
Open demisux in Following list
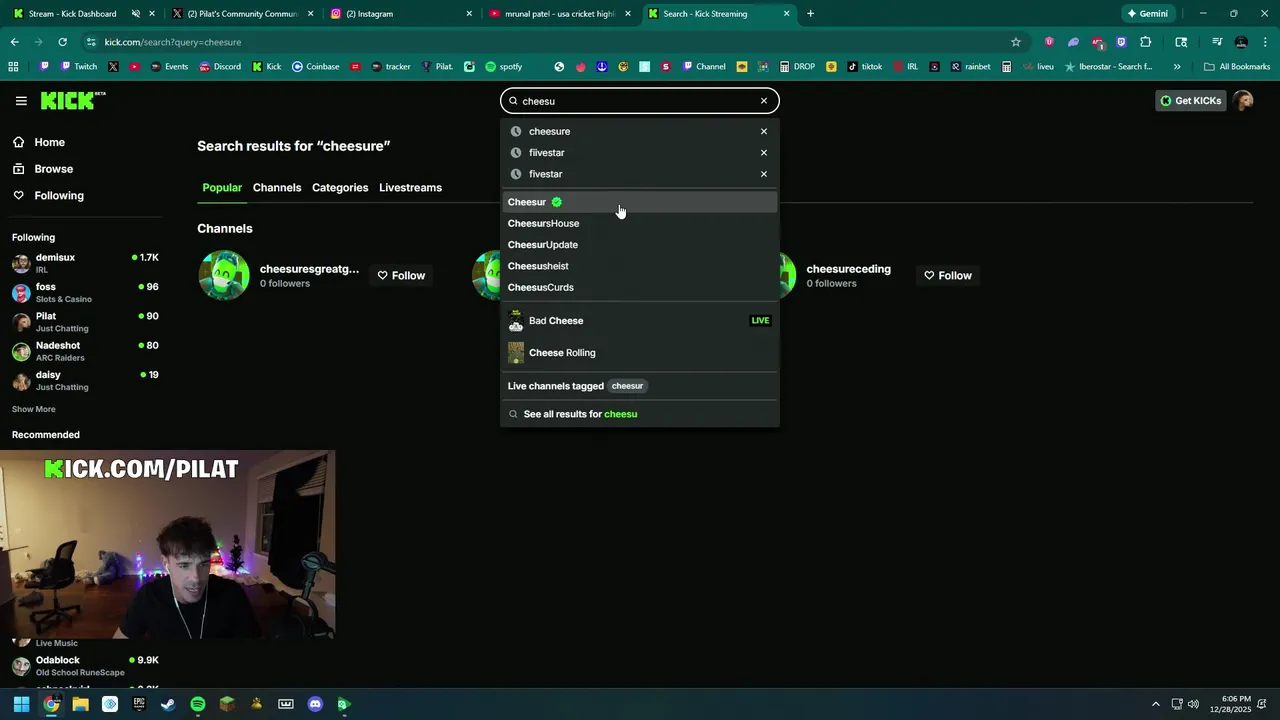(x=85, y=263)
